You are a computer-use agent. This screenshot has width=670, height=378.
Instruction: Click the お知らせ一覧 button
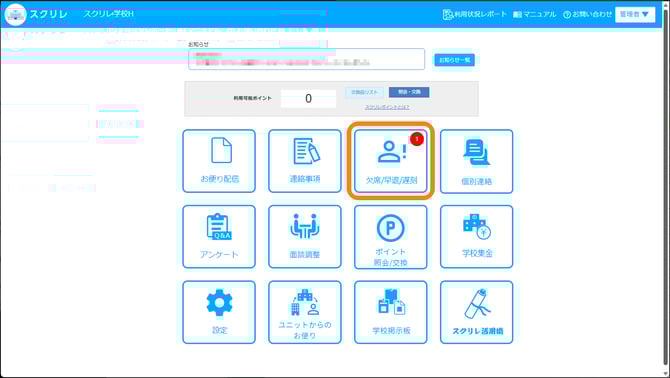click(x=455, y=60)
